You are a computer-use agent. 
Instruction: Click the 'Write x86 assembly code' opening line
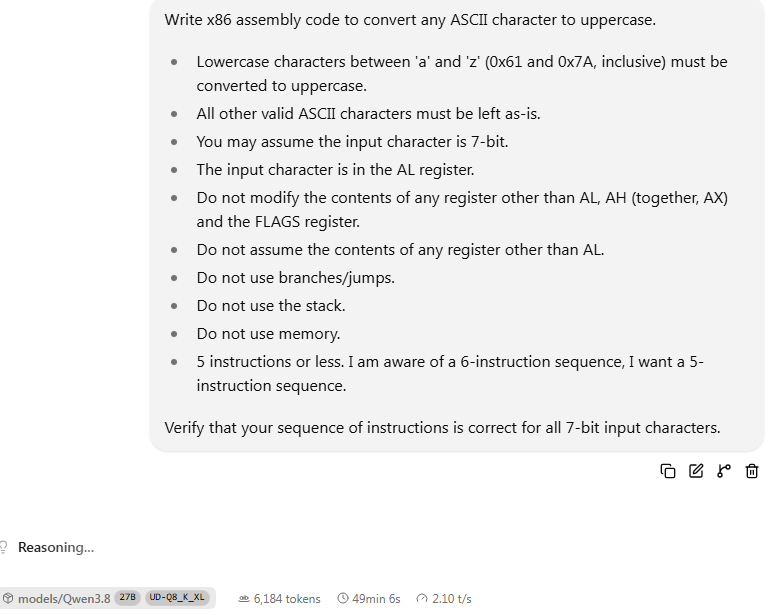410,20
